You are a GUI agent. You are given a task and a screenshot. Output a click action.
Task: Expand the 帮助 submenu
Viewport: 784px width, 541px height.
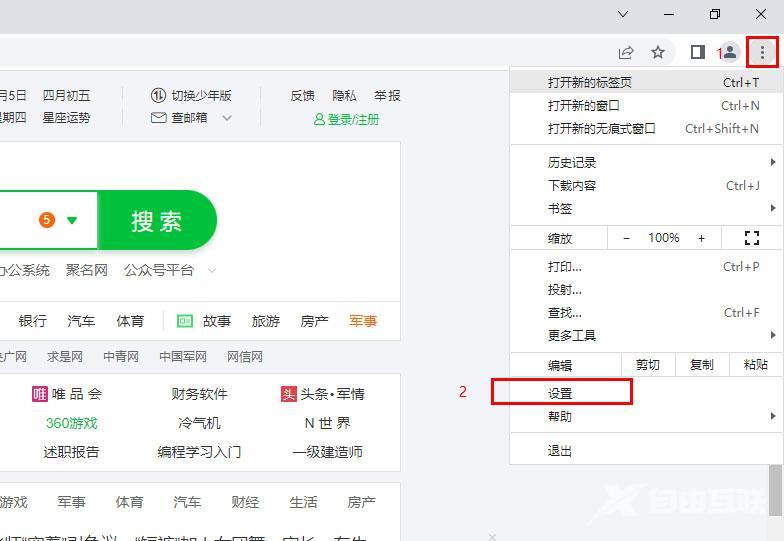[645, 416]
